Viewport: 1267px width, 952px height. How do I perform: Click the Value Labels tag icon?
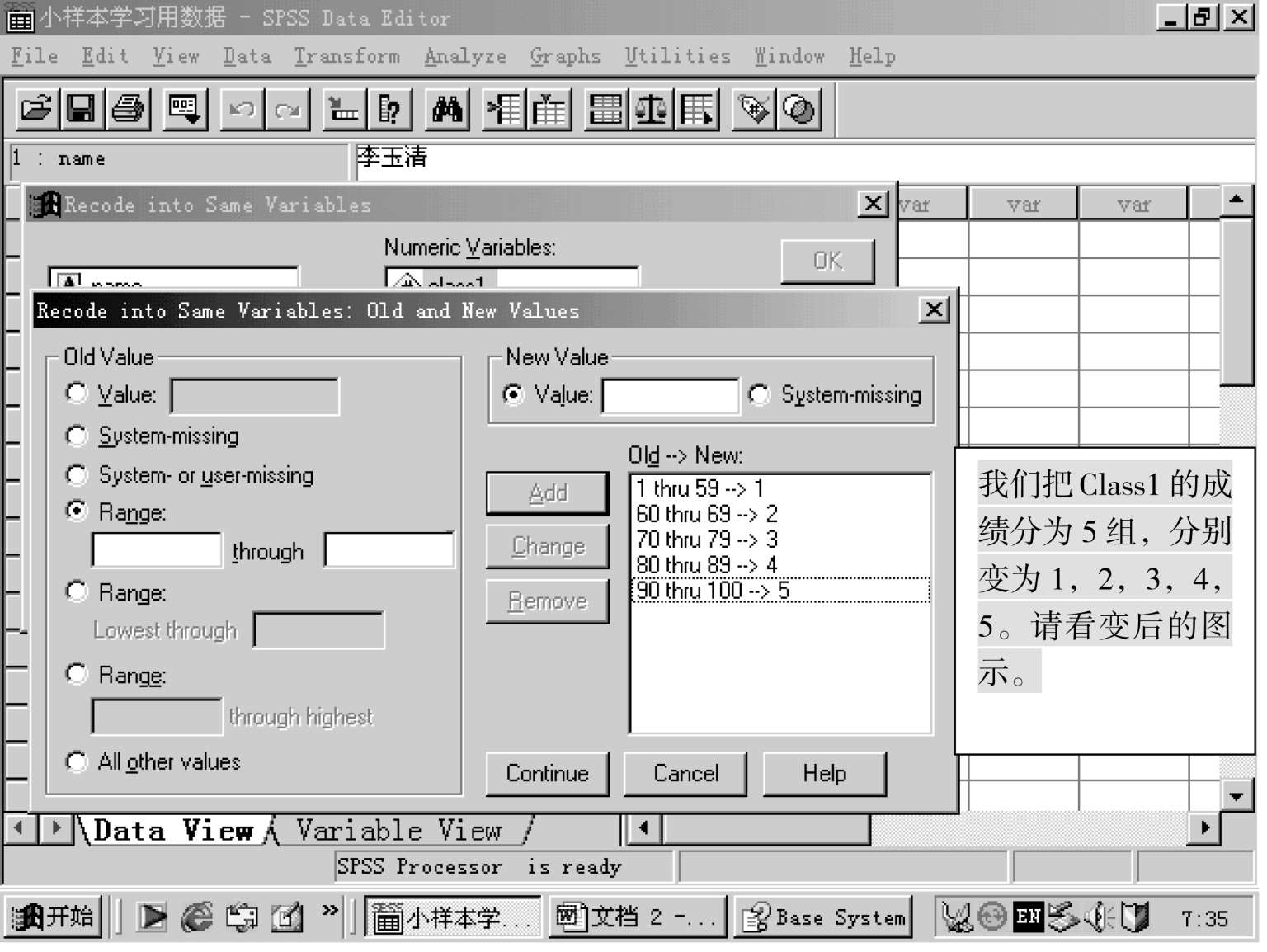point(754,109)
